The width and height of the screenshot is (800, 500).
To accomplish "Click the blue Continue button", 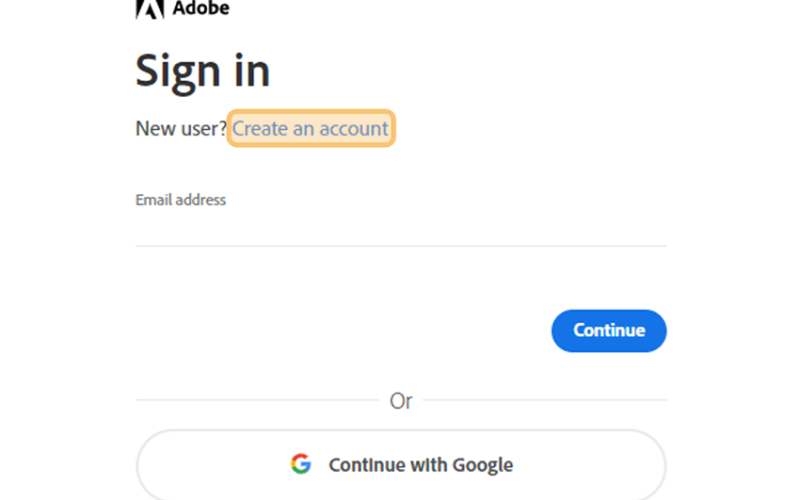I will coord(609,331).
